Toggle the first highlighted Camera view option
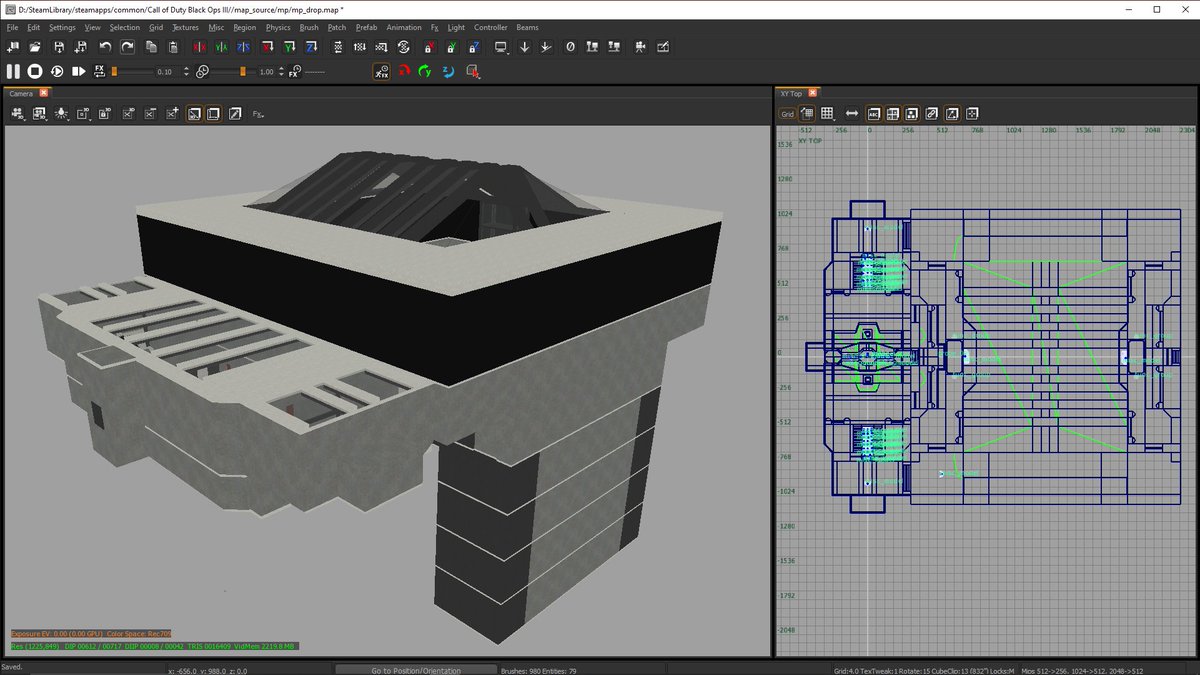 pos(194,114)
